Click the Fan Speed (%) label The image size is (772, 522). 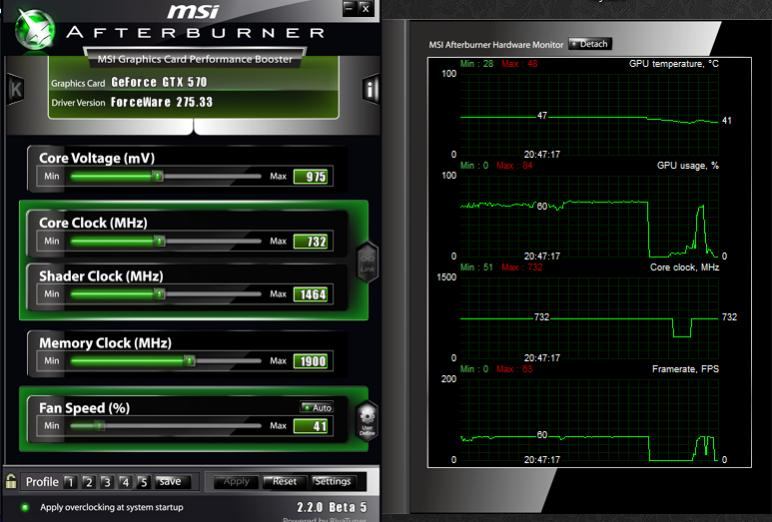pos(84,408)
